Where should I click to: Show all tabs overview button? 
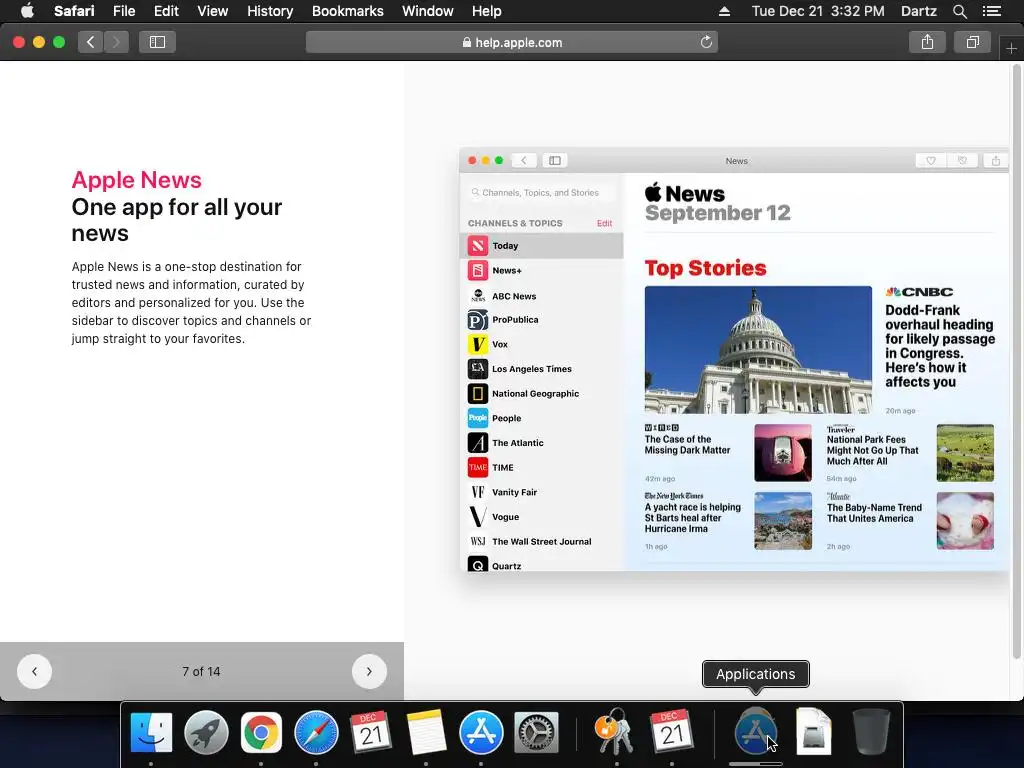pyautogui.click(x=972, y=42)
